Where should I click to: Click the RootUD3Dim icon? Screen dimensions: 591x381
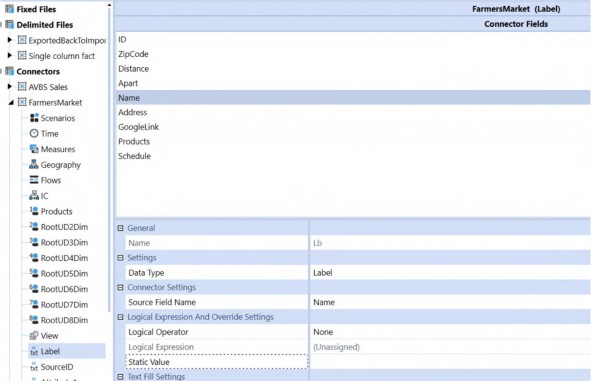(x=34, y=242)
